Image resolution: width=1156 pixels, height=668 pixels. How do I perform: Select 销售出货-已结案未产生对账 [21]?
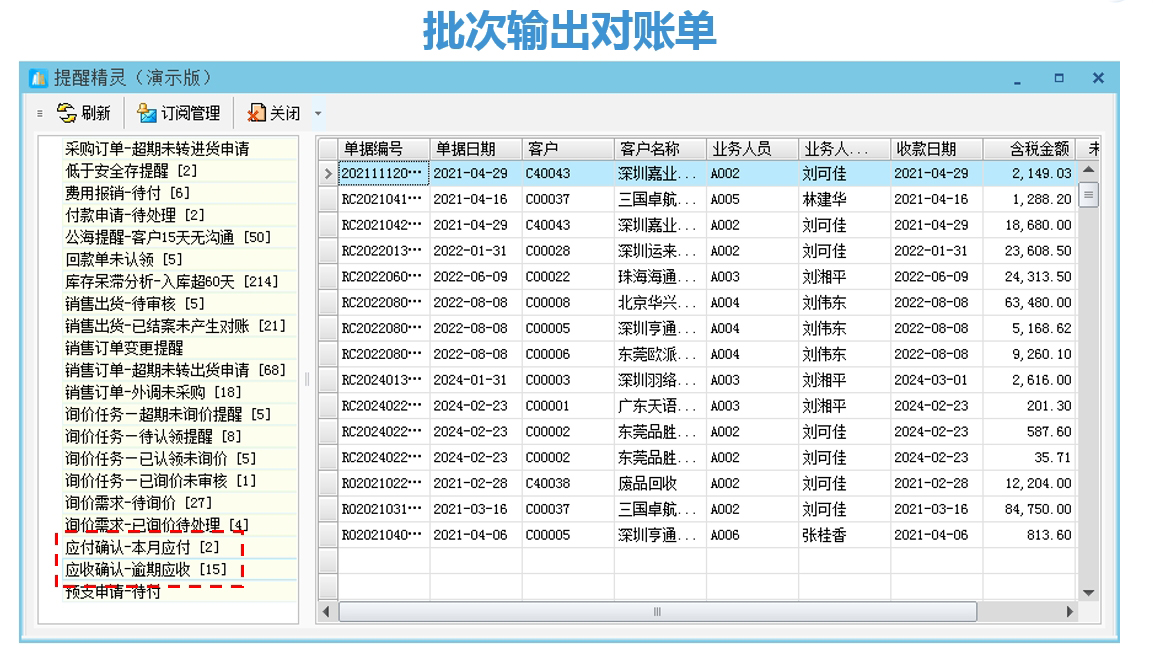pos(175,326)
